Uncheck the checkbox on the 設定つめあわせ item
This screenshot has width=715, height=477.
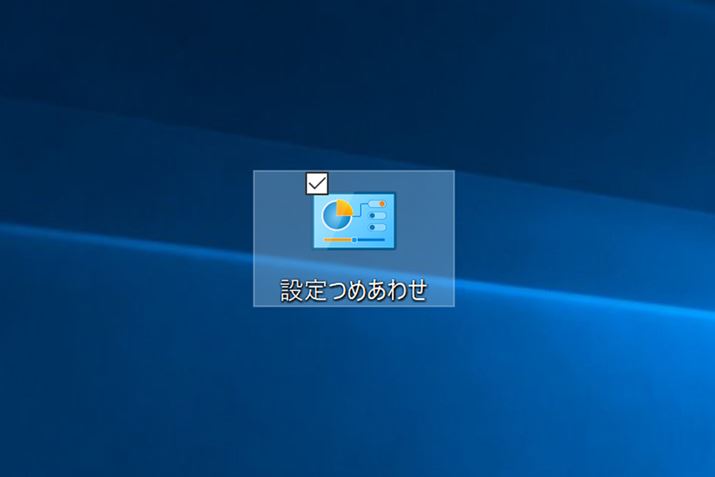pos(317,183)
